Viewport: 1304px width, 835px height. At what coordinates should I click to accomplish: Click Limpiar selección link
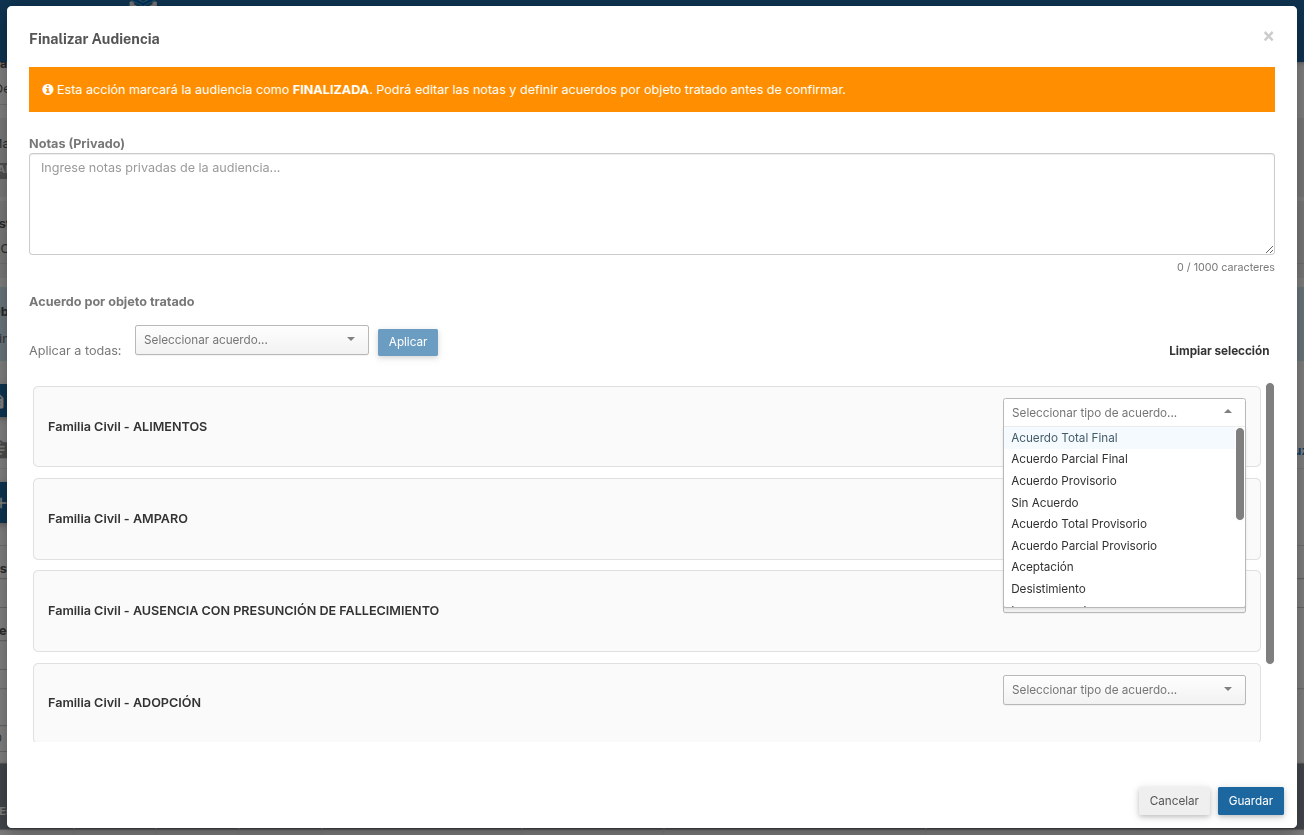pos(1219,351)
